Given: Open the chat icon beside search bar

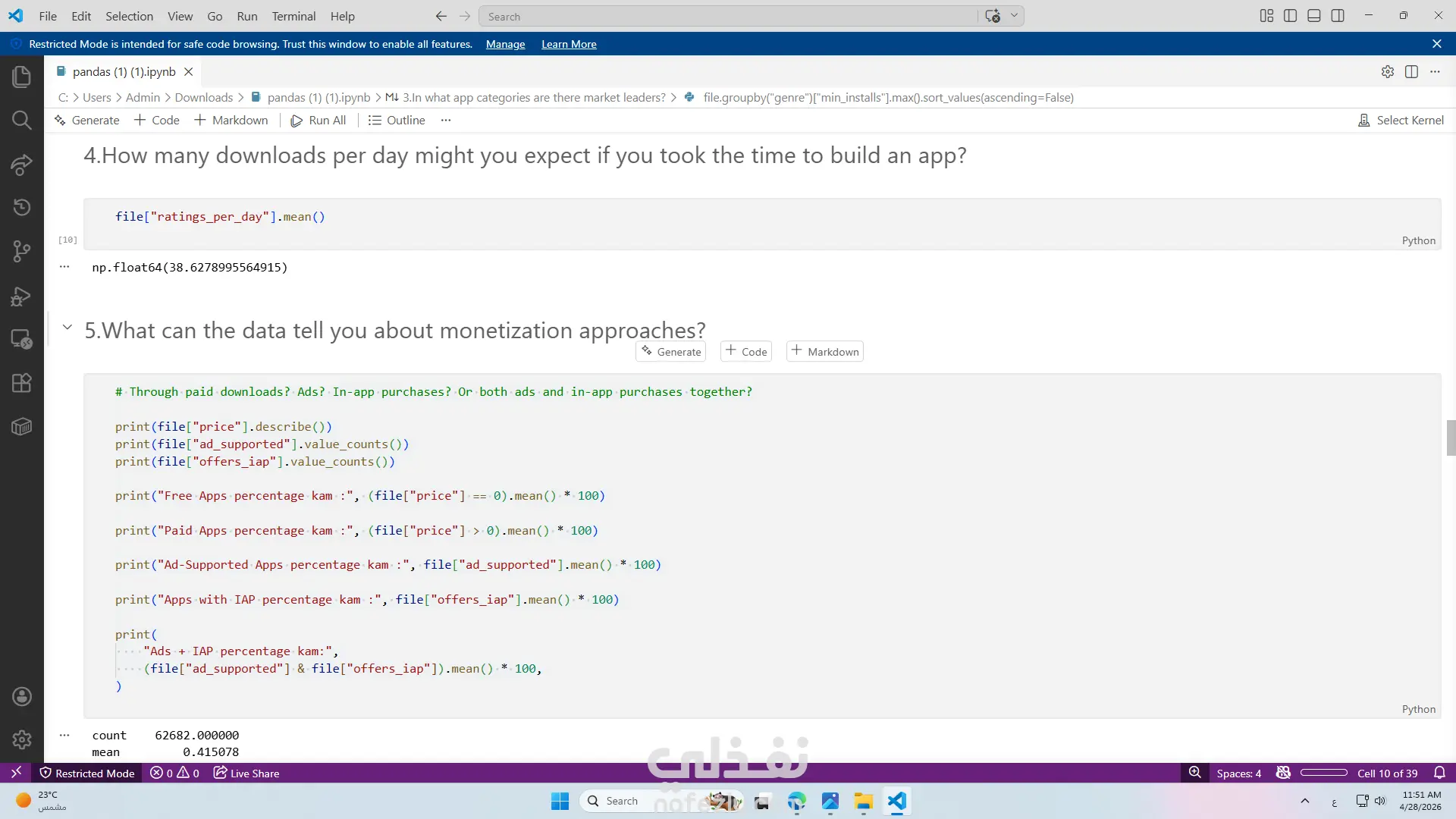Looking at the screenshot, I should pyautogui.click(x=993, y=16).
